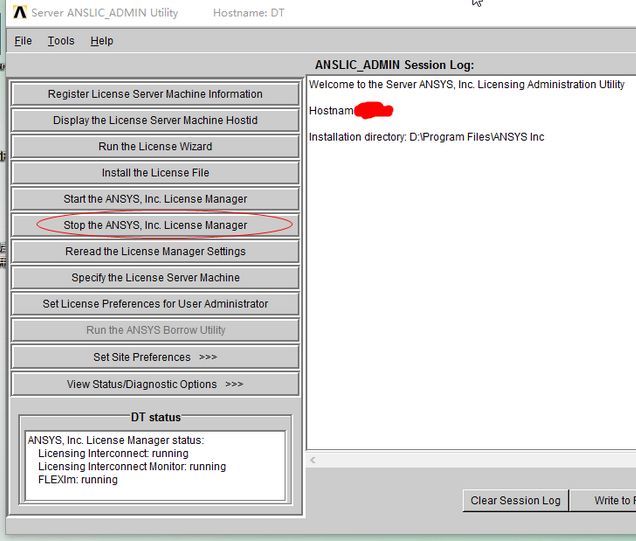Select Install the License File button

pyautogui.click(x=155, y=173)
